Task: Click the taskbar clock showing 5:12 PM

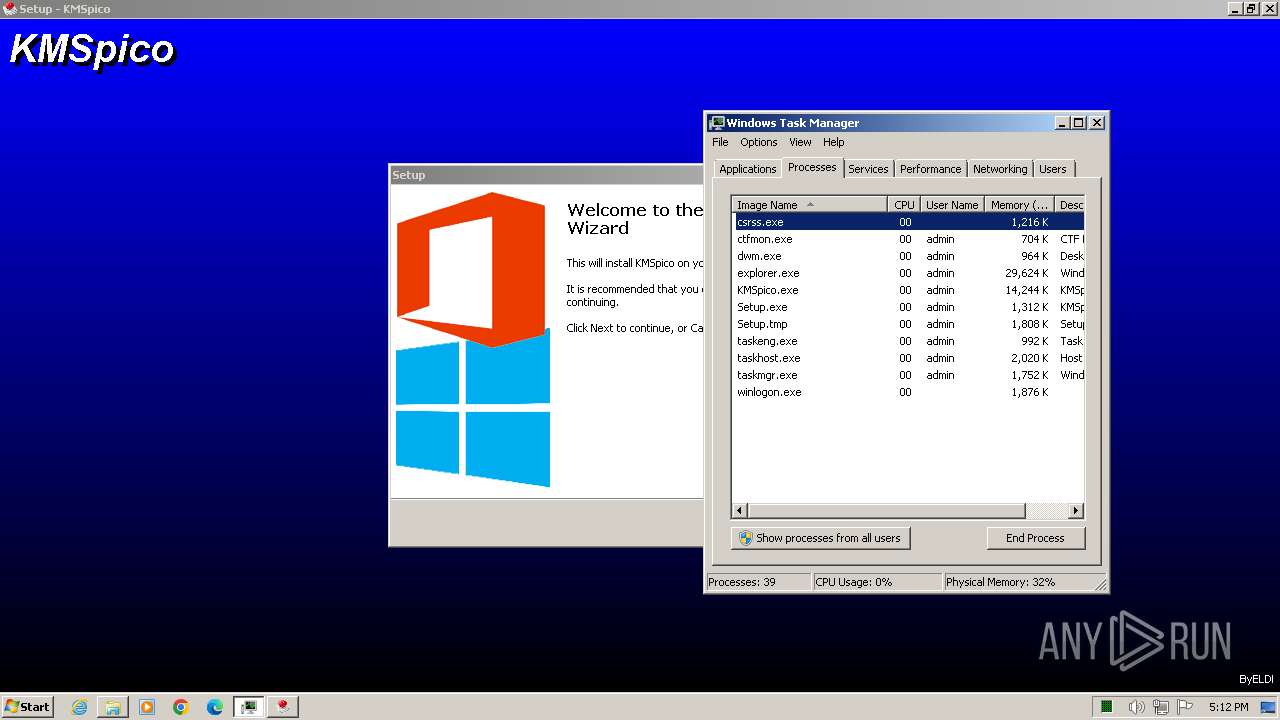Action: tap(1228, 707)
